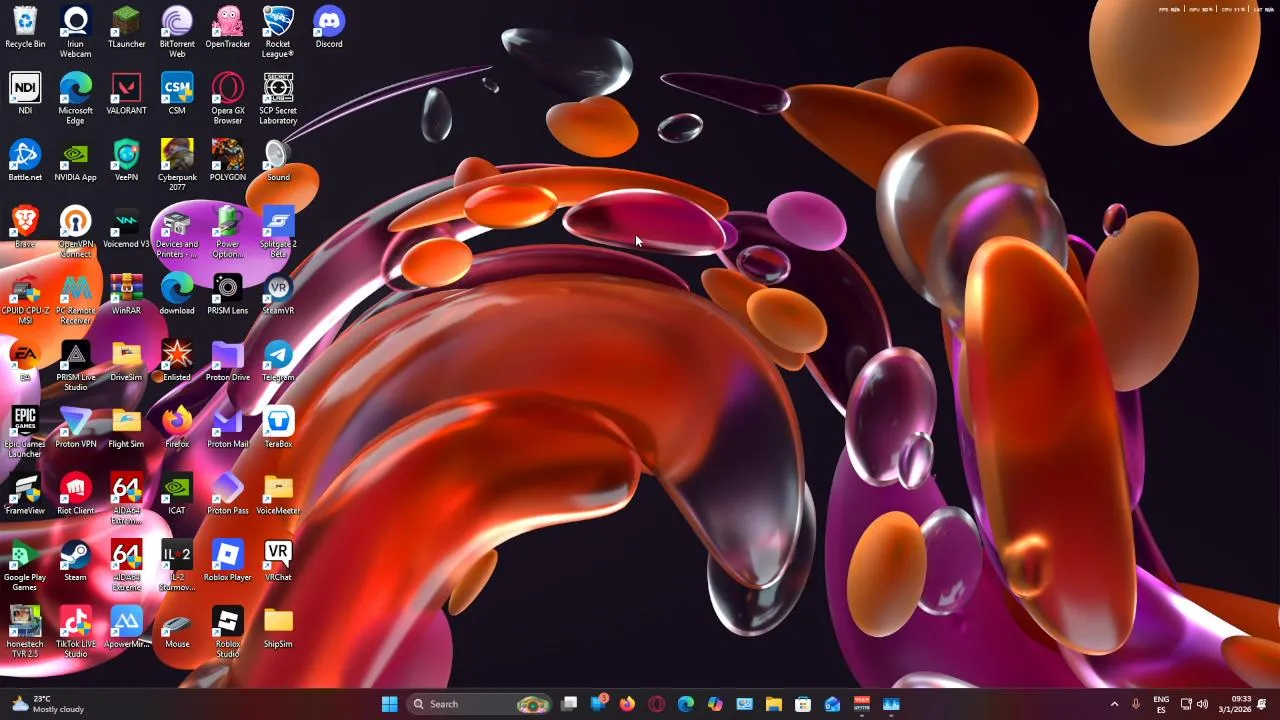Launch SCP Secret Laboratory from the desktop
This screenshot has width=1280, height=720.
(x=278, y=98)
